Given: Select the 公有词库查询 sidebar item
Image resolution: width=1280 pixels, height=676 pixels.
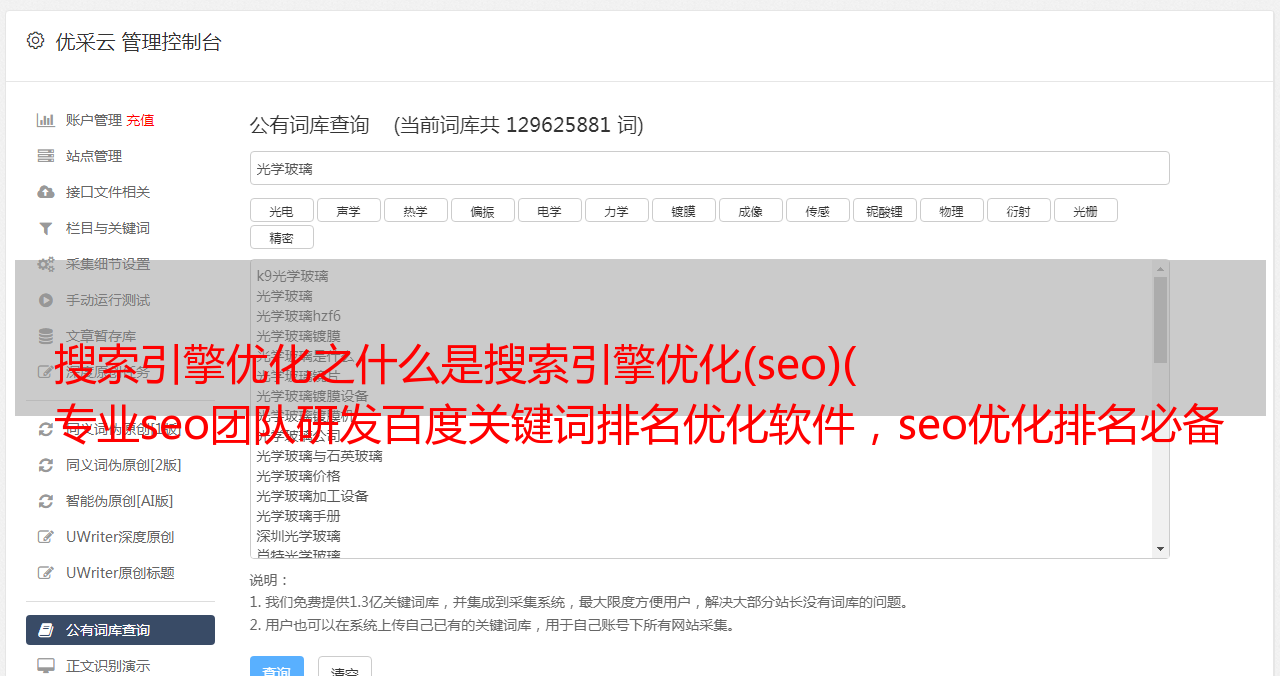Looking at the screenshot, I should click(120, 630).
